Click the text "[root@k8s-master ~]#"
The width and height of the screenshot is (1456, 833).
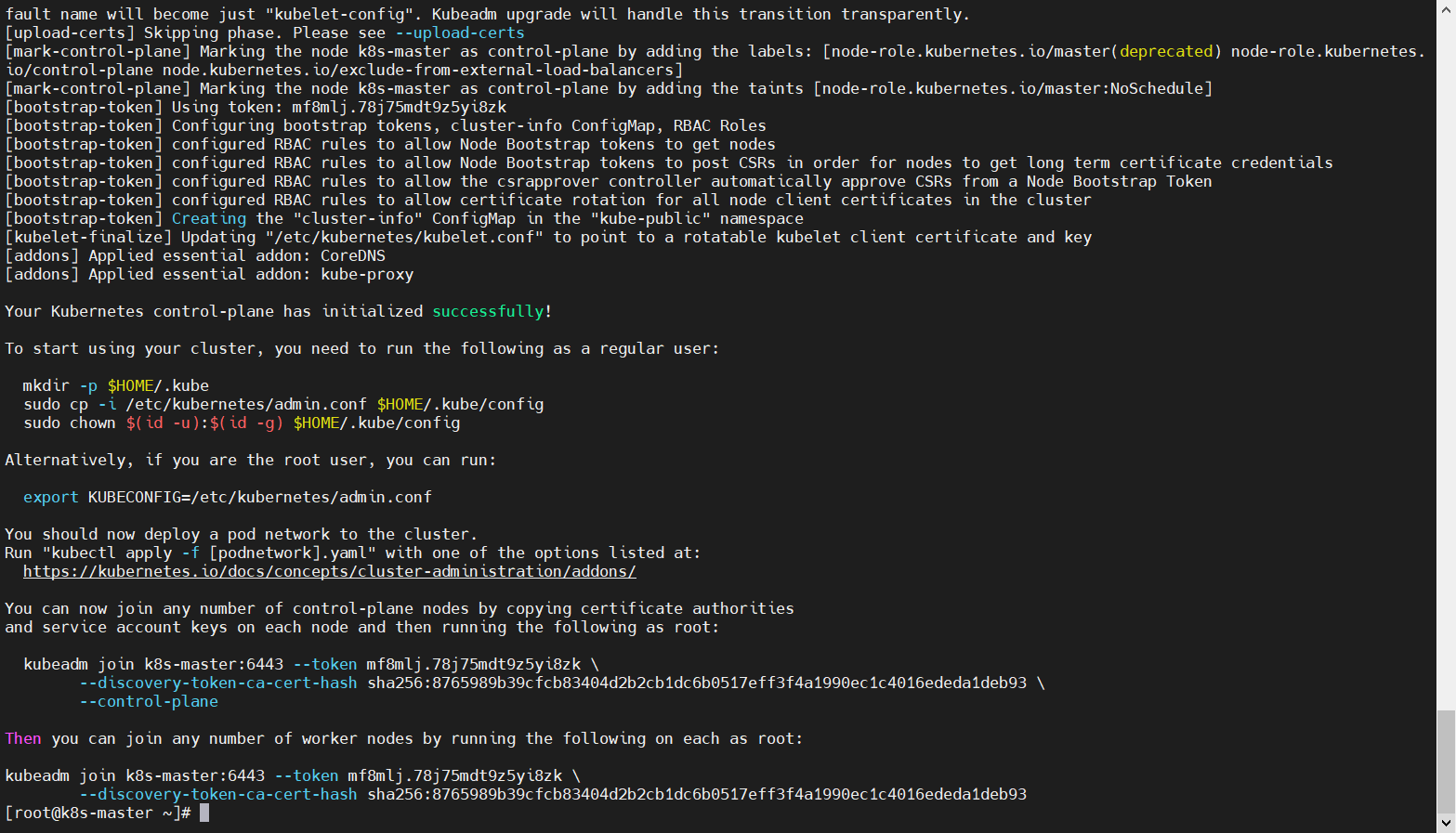(98, 813)
